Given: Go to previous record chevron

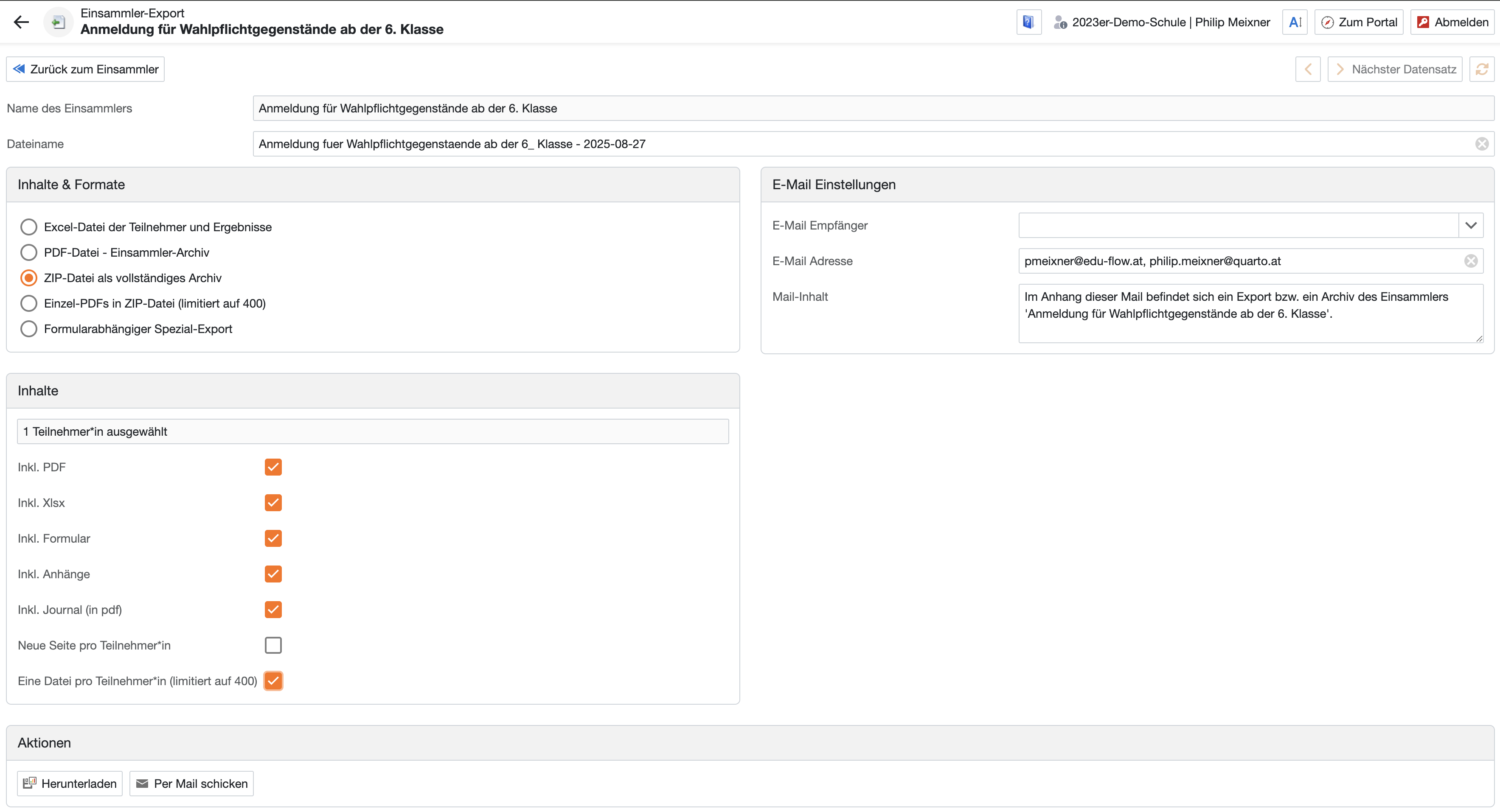Looking at the screenshot, I should (1308, 69).
